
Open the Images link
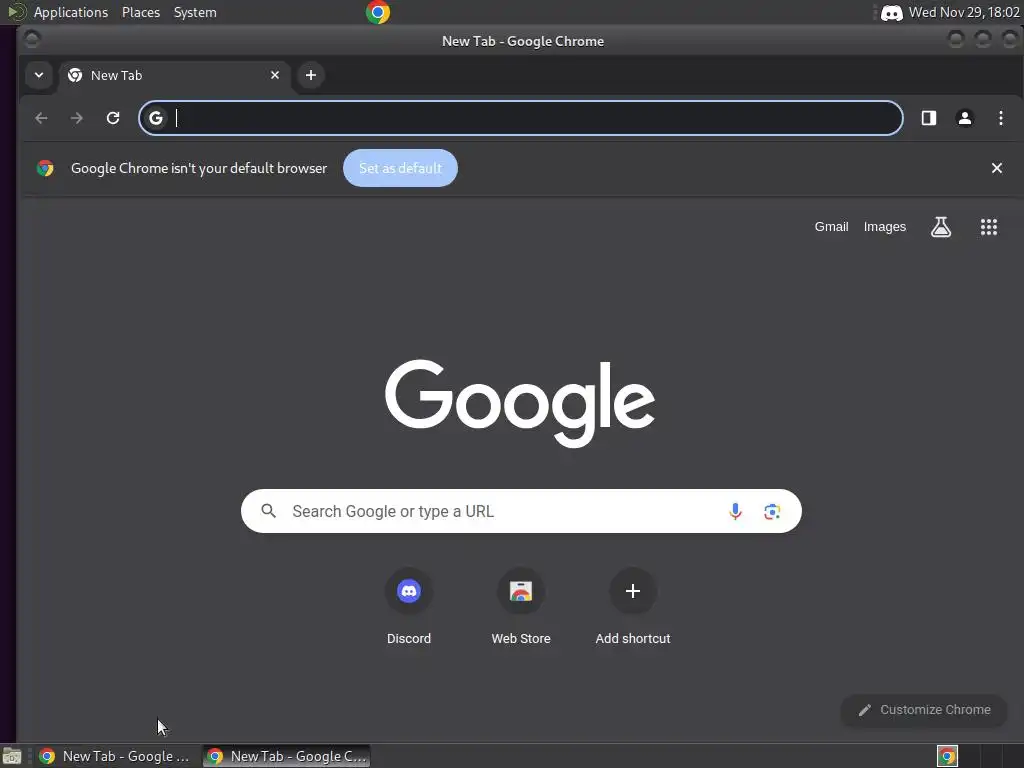click(885, 227)
